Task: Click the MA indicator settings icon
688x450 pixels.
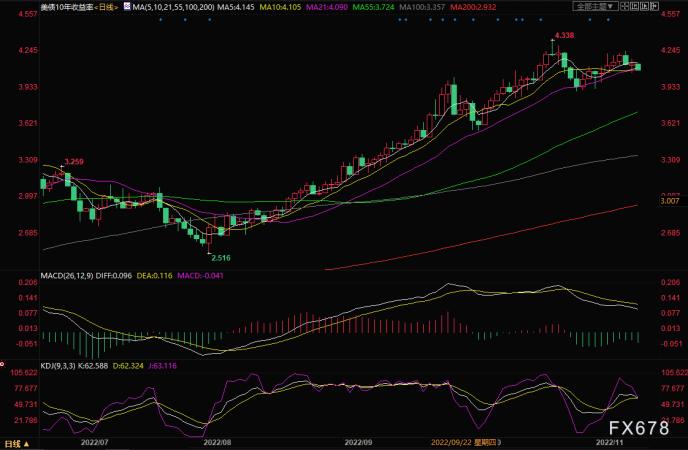Action: coord(126,6)
